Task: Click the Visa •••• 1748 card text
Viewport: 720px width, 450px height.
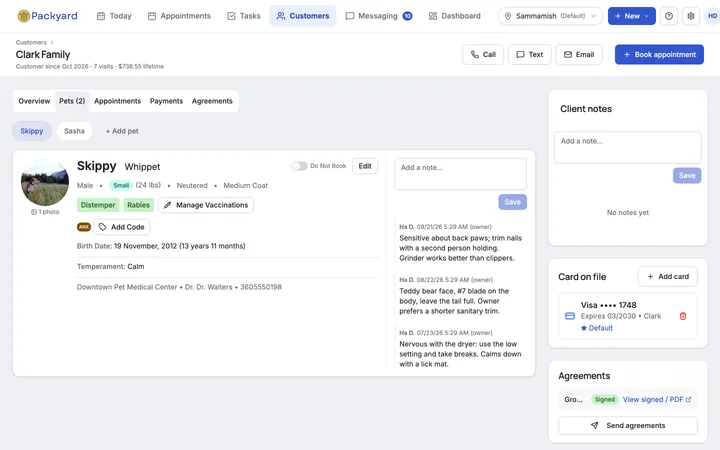Action: click(x=608, y=305)
